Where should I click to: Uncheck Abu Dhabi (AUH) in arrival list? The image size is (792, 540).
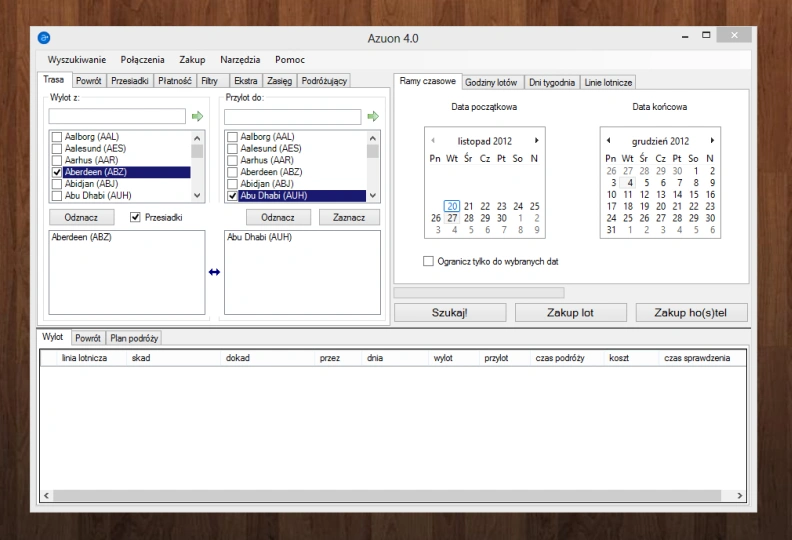pos(232,195)
